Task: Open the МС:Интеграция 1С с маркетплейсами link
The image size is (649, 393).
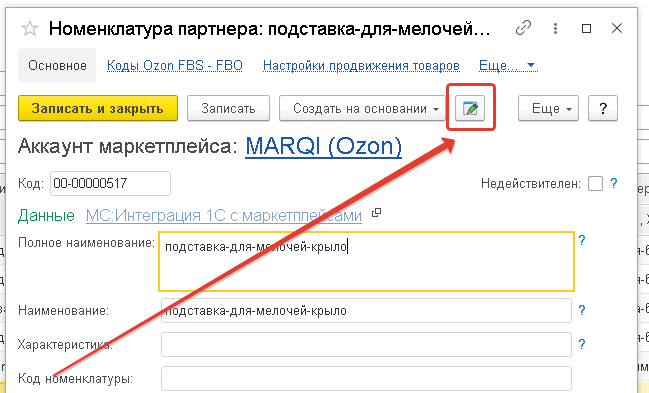Action: coord(224,215)
